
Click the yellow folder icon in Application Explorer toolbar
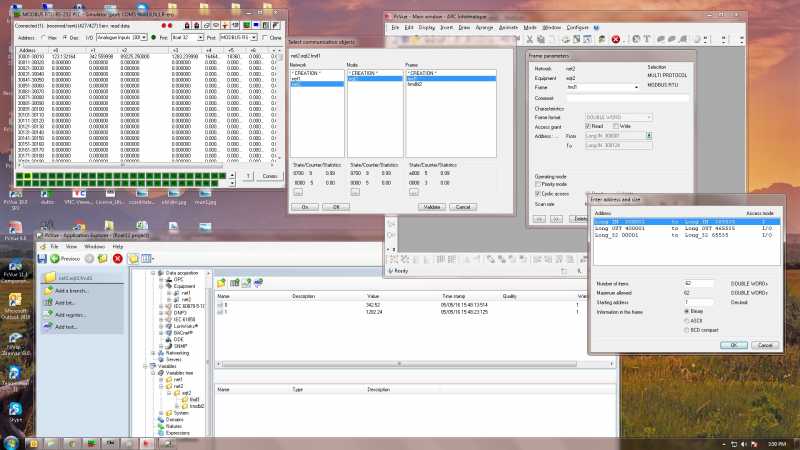(x=133, y=259)
